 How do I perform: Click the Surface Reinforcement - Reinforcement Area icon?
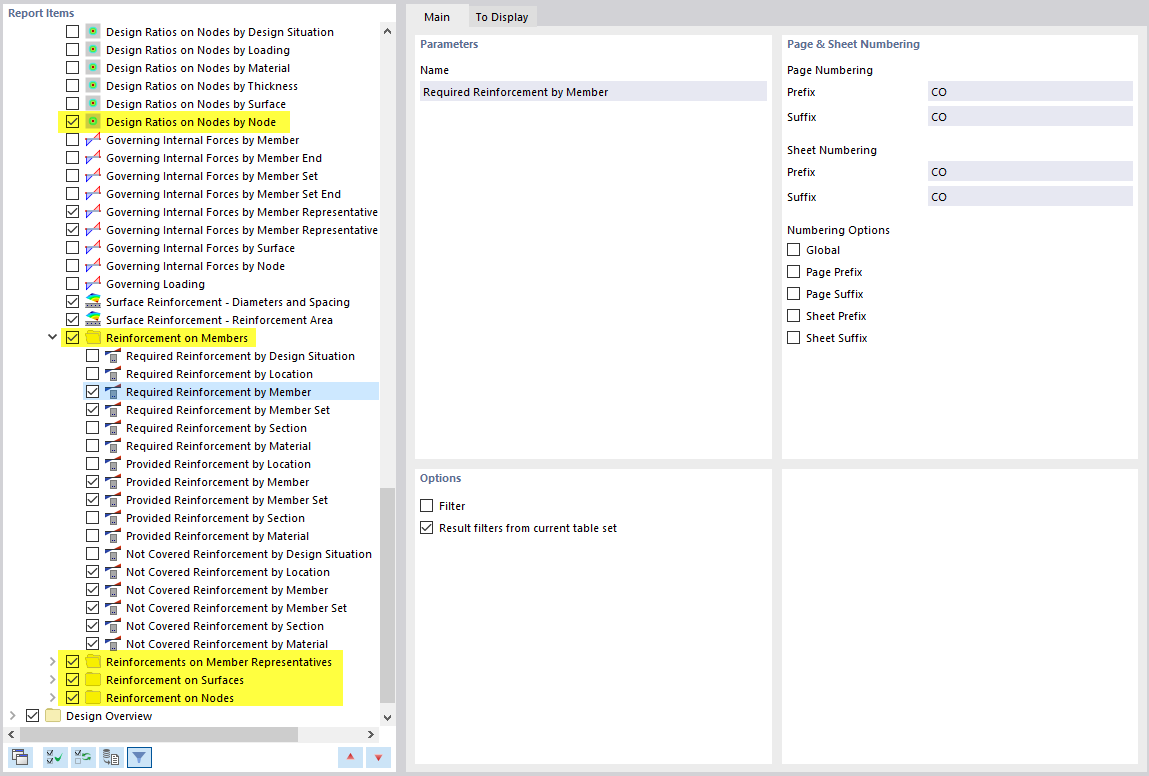pyautogui.click(x=93, y=319)
